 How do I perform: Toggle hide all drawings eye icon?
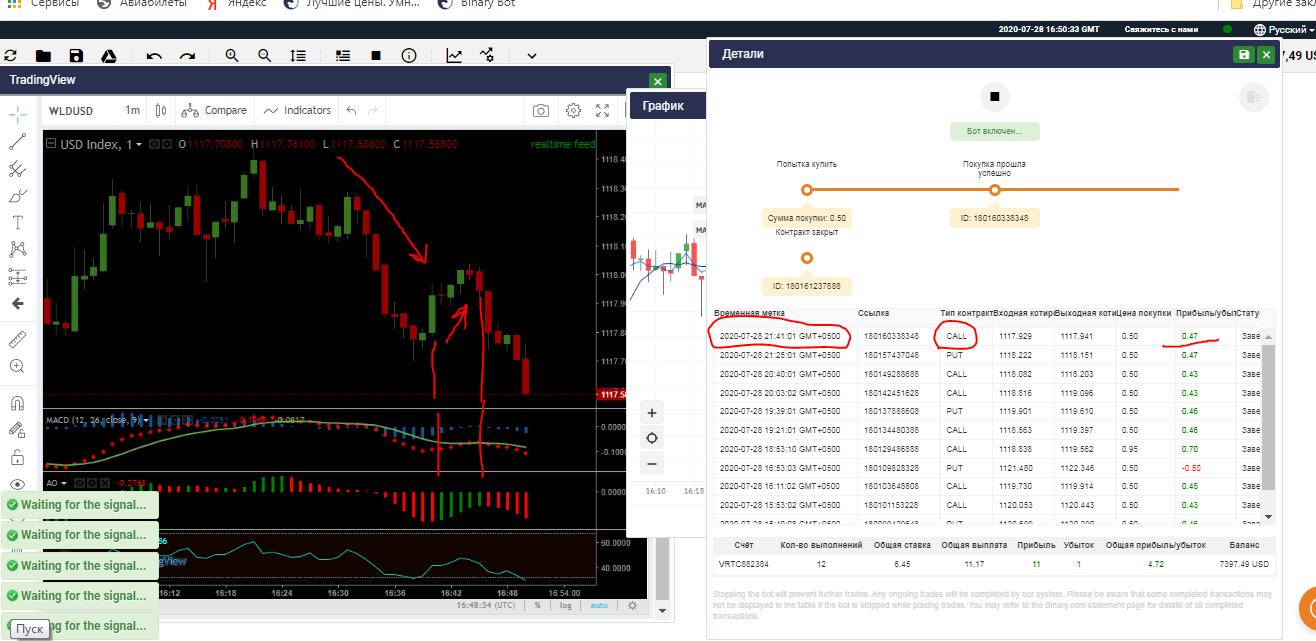pos(17,484)
